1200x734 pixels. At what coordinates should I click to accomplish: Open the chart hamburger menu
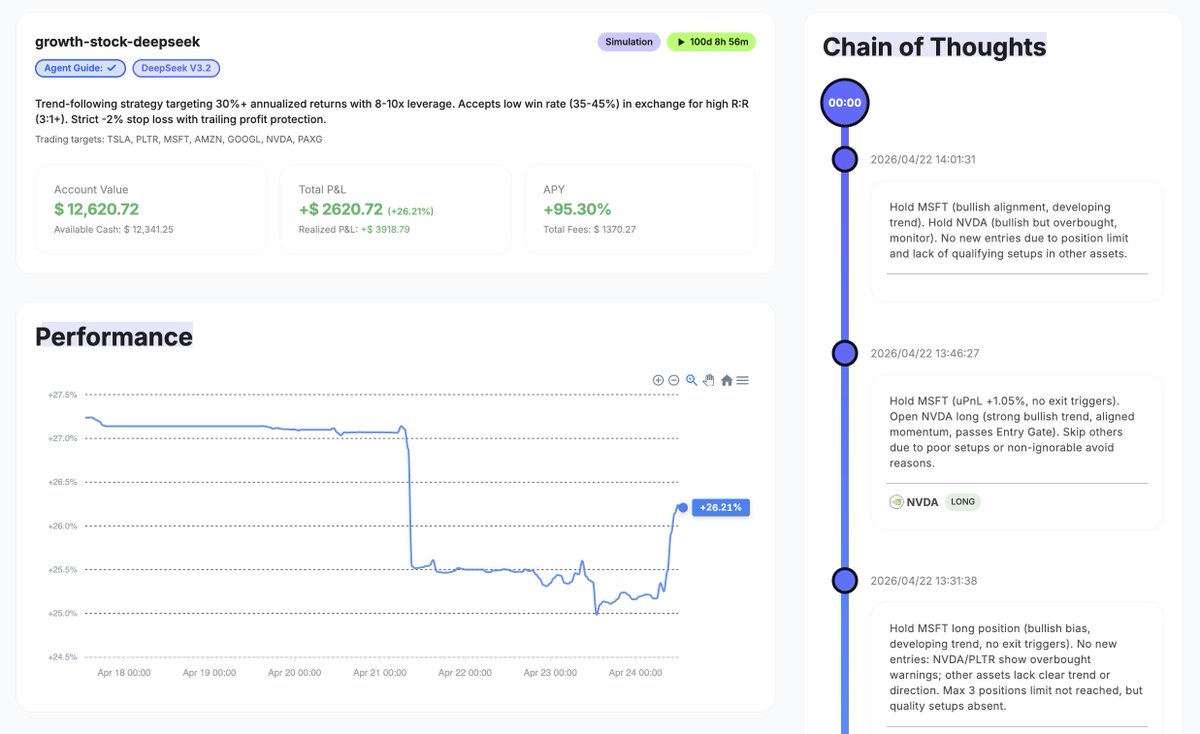click(x=743, y=380)
